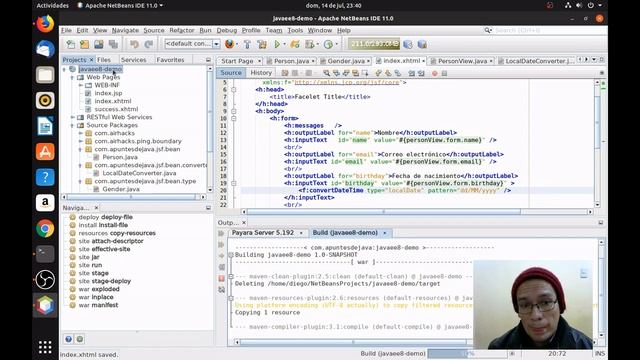Image resolution: width=640 pixels, height=360 pixels.
Task: Click the New Project toolbar icon
Action: (84, 44)
